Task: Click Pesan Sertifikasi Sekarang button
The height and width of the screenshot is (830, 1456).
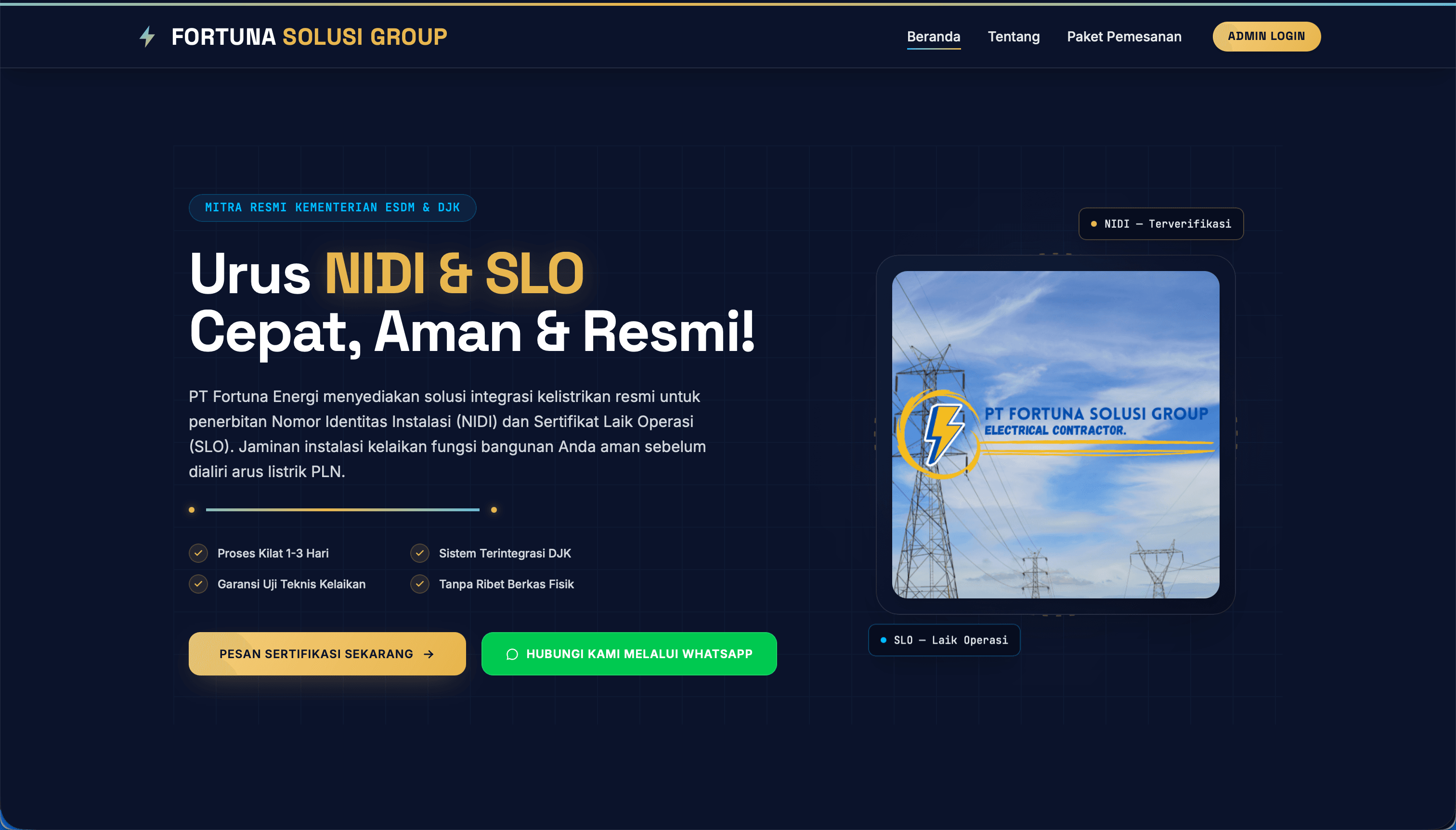Action: point(326,653)
